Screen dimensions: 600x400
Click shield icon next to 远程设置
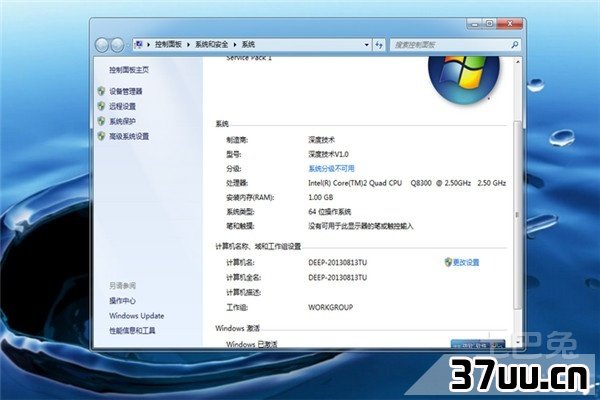coord(101,106)
